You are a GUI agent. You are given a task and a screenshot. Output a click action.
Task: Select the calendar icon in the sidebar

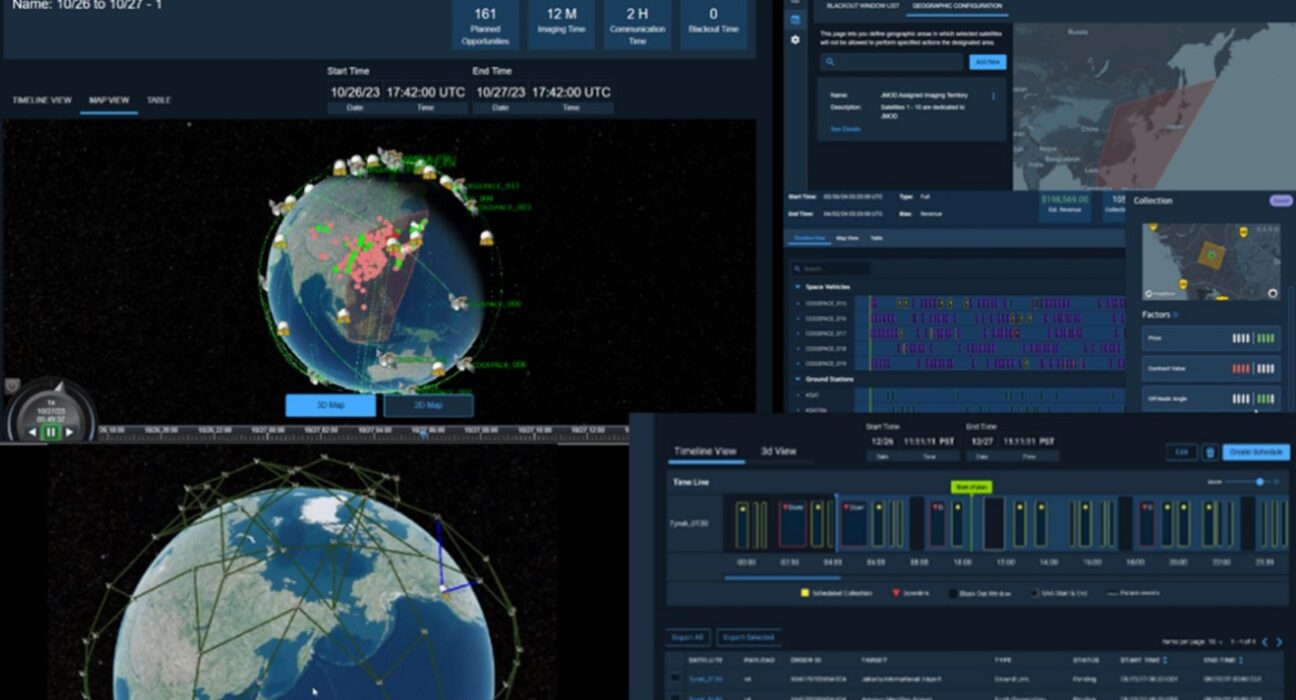[x=795, y=20]
